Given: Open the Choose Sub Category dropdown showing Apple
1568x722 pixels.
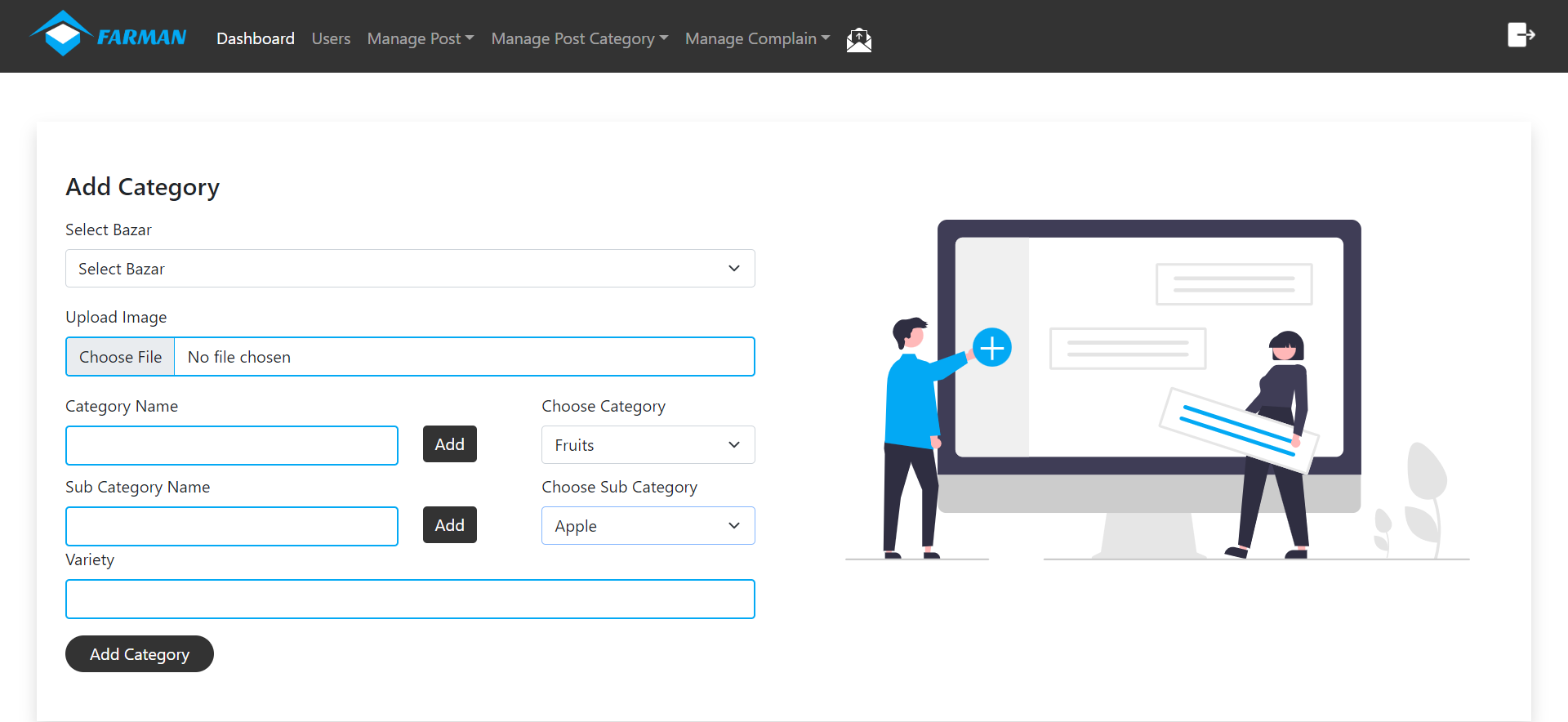Looking at the screenshot, I should [x=648, y=526].
